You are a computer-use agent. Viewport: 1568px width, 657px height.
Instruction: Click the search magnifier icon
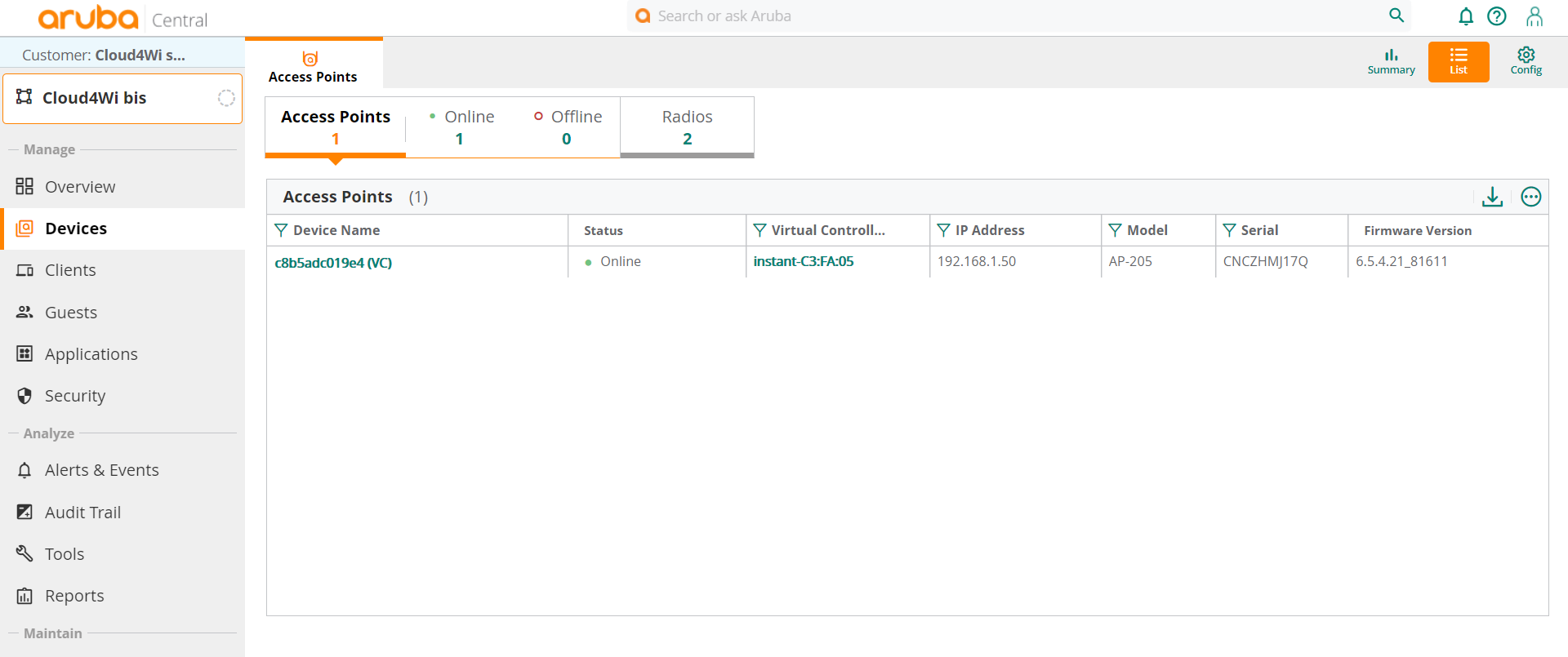click(x=1396, y=16)
